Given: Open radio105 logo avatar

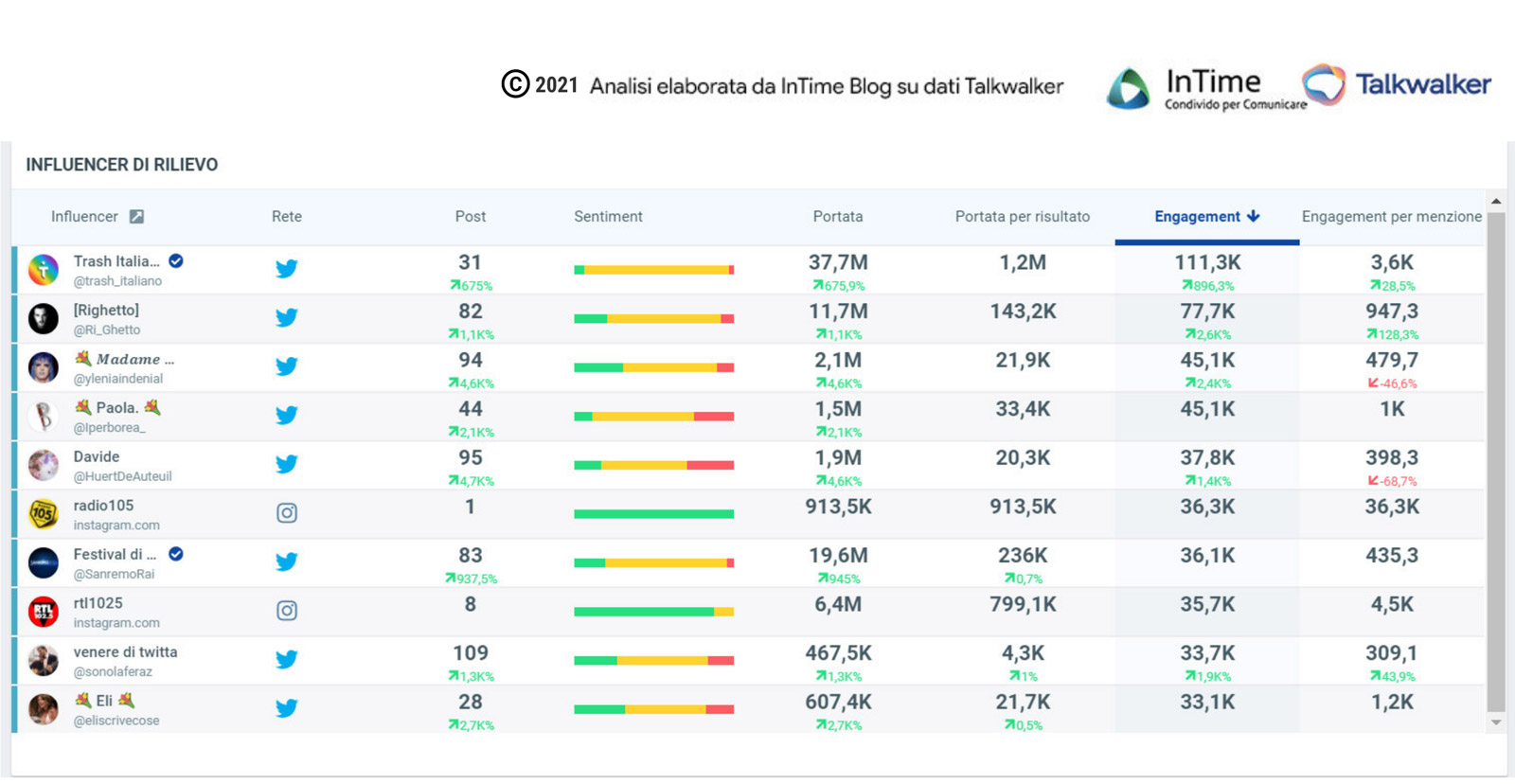Looking at the screenshot, I should click(44, 514).
